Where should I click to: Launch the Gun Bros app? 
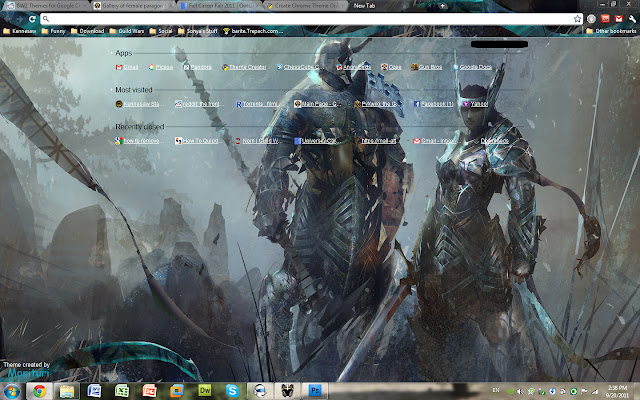tap(427, 67)
